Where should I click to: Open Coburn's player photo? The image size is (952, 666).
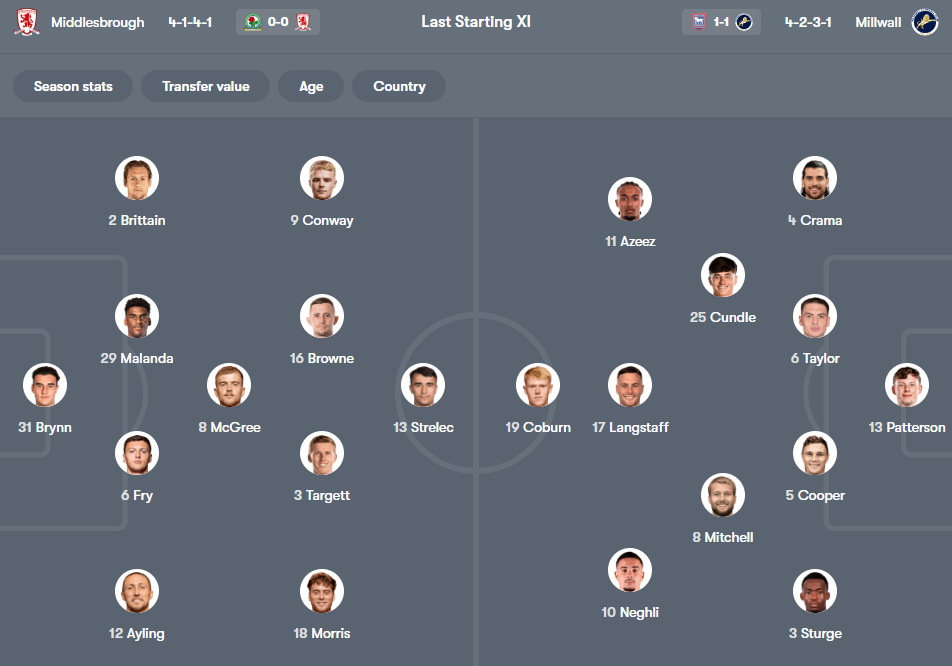tap(538, 385)
